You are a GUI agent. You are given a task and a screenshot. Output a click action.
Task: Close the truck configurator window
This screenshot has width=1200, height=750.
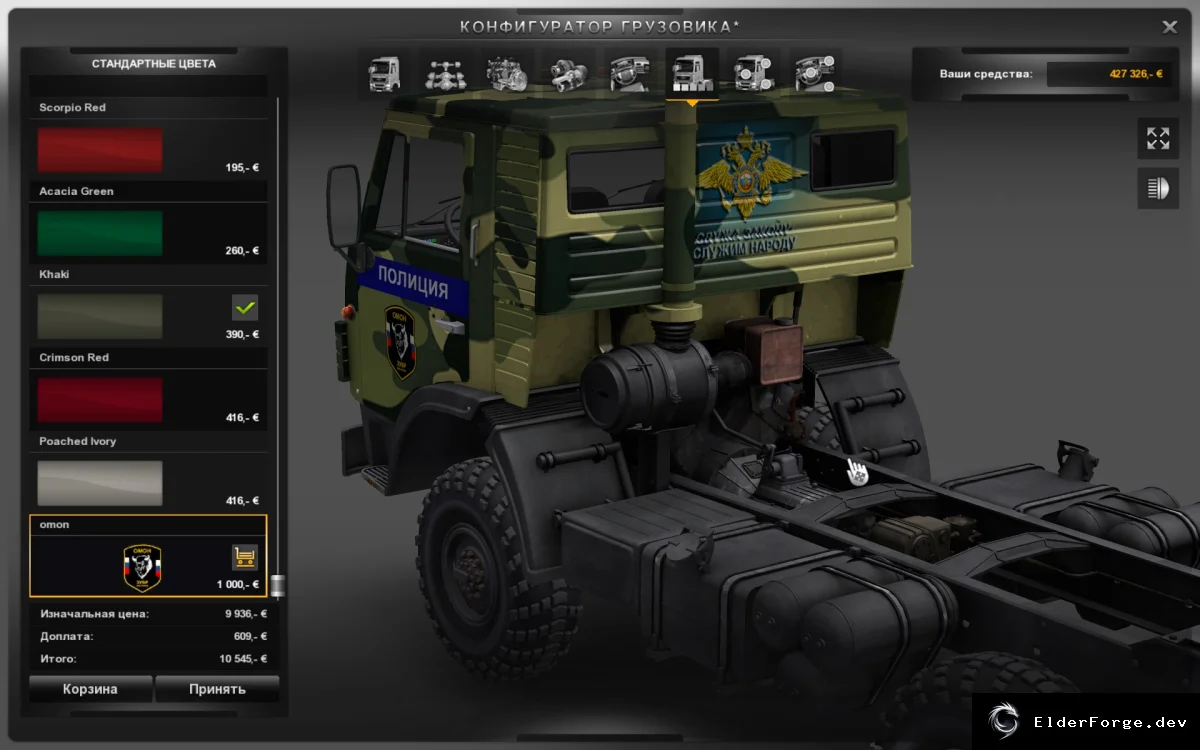(1169, 27)
